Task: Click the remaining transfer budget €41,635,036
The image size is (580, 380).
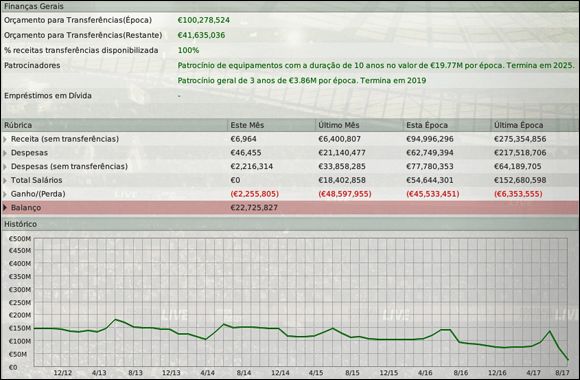Action: tap(201, 35)
